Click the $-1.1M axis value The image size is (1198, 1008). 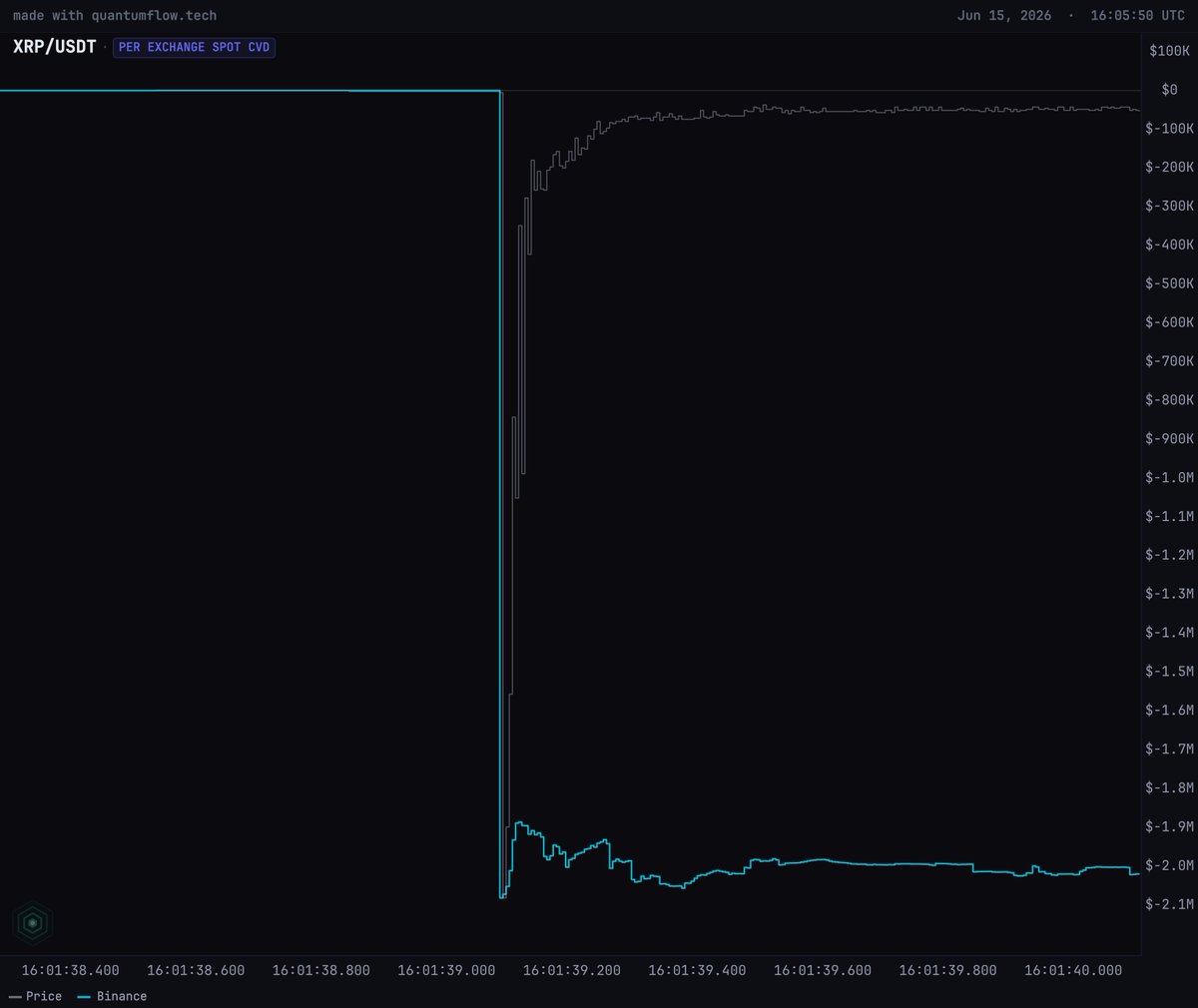click(x=1169, y=517)
